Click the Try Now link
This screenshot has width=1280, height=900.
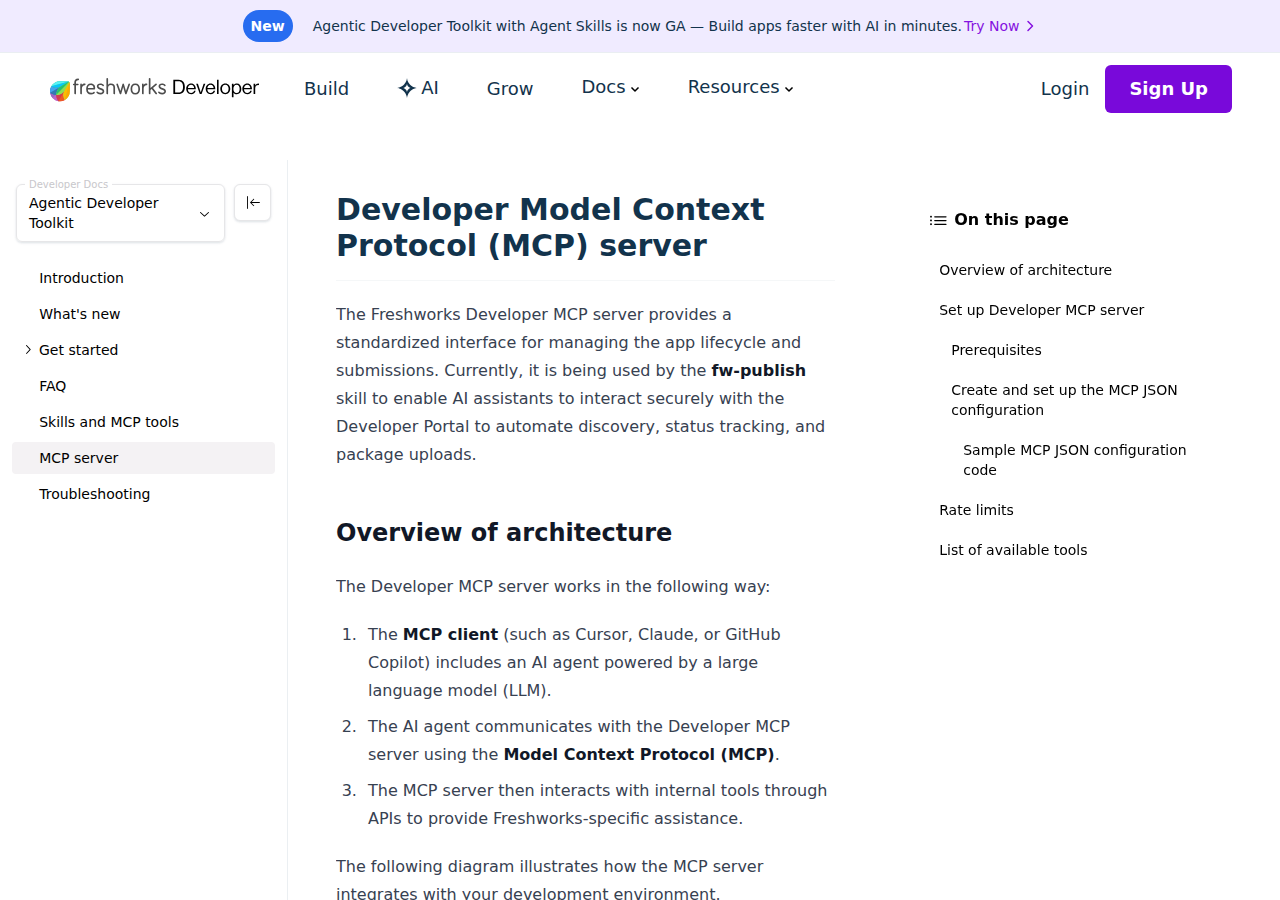(x=991, y=26)
